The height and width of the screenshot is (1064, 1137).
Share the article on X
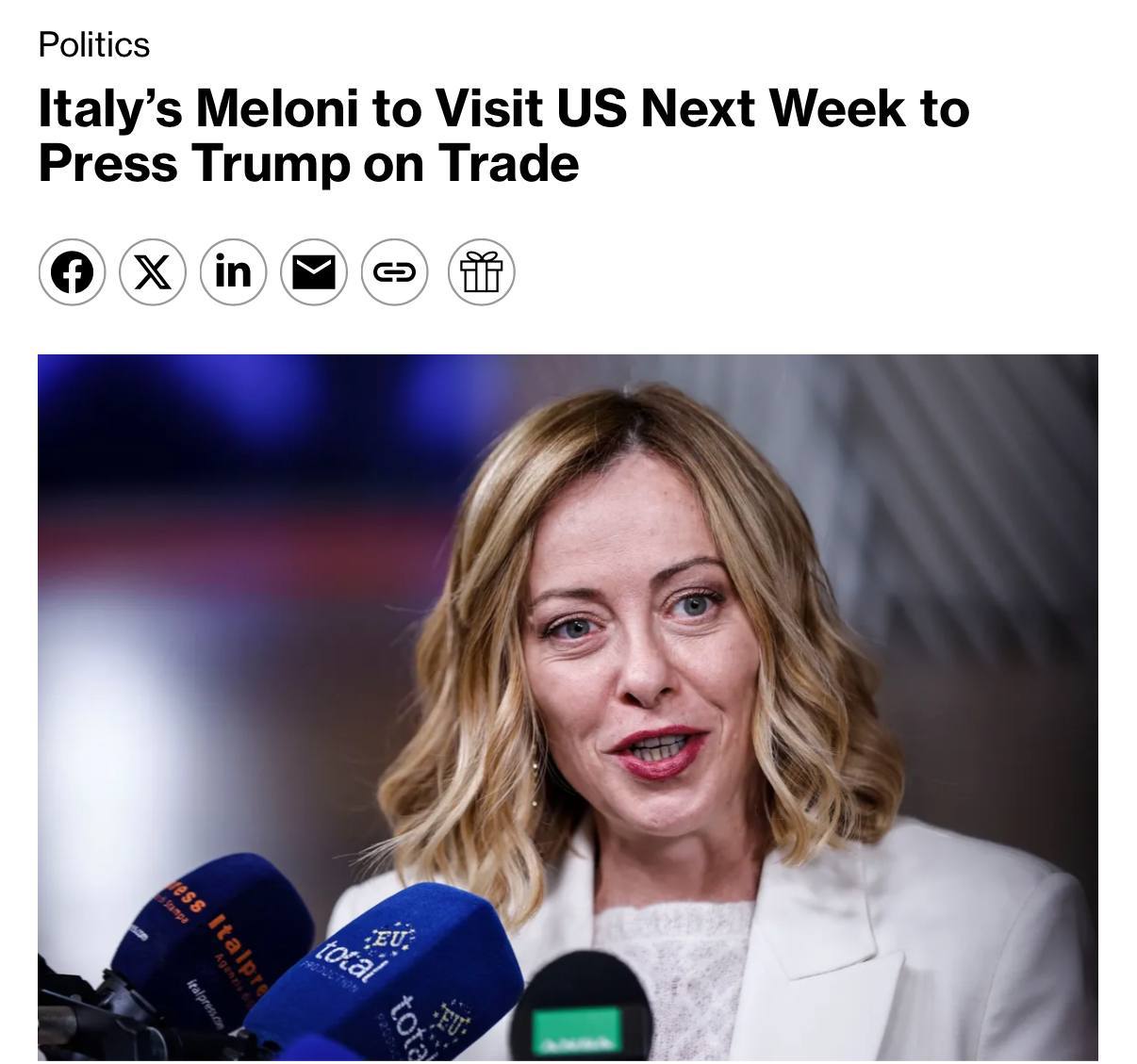click(x=153, y=272)
